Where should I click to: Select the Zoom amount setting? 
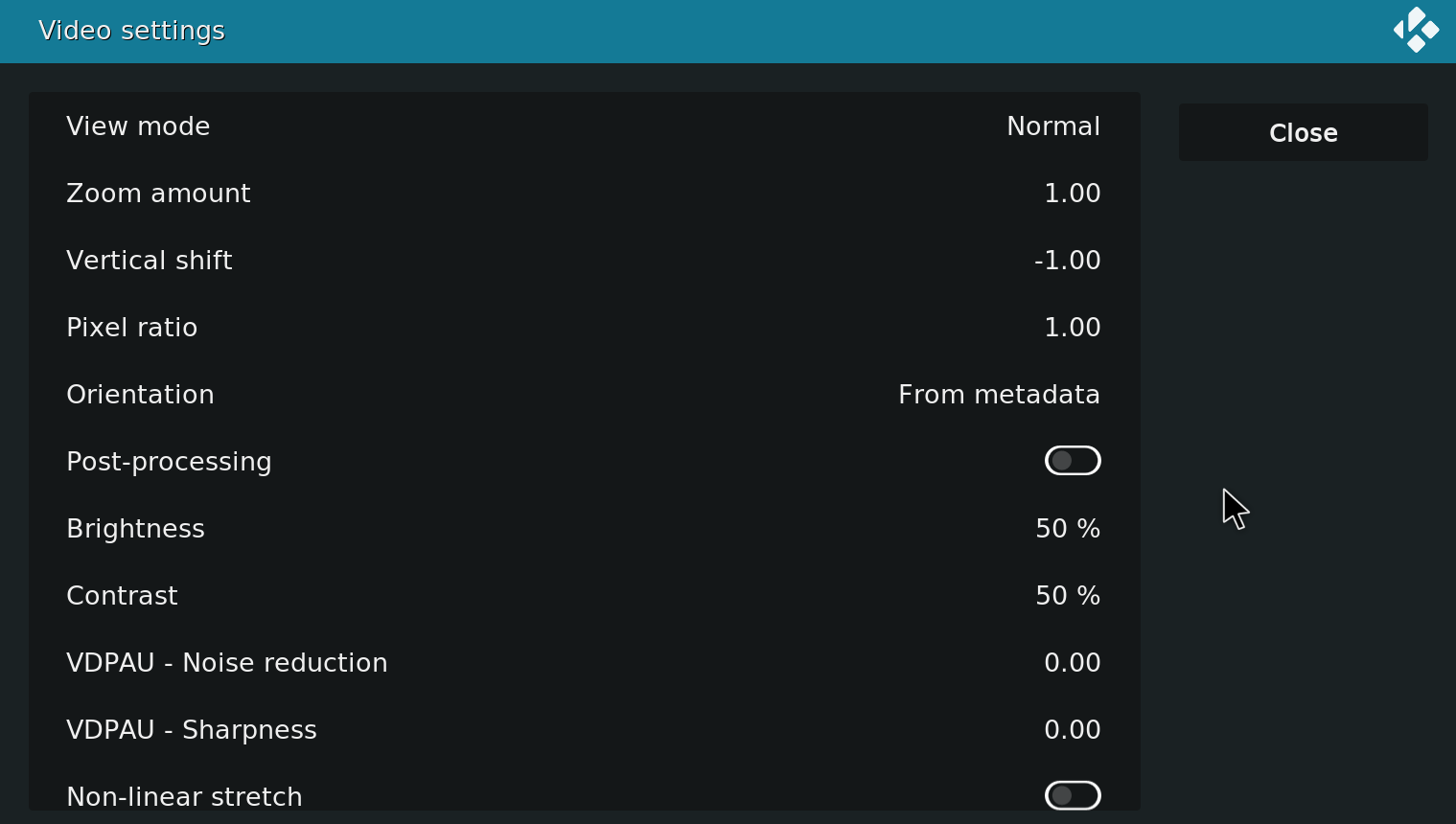585,194
